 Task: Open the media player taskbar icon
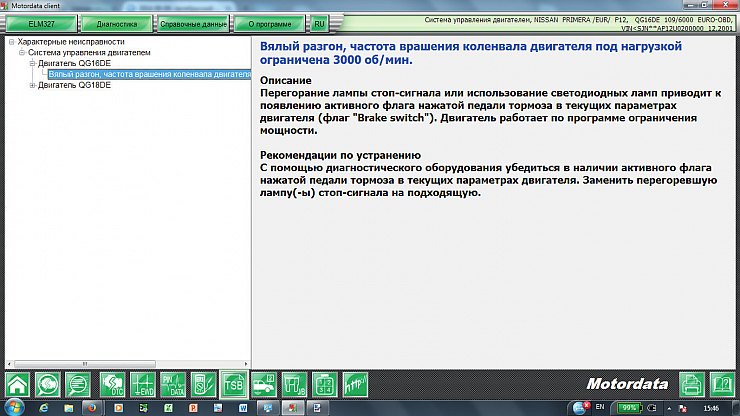[x=118, y=408]
